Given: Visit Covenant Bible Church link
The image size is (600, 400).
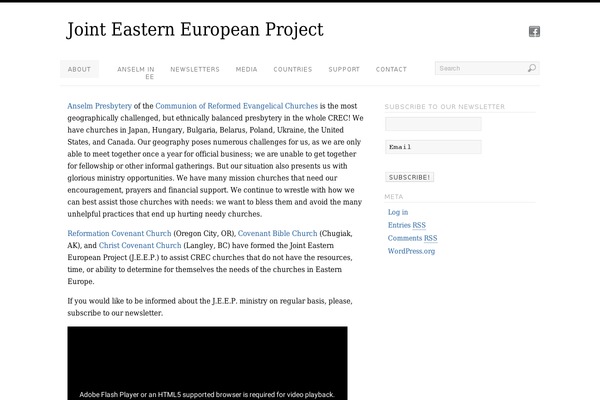Looking at the screenshot, I should 277,233.
